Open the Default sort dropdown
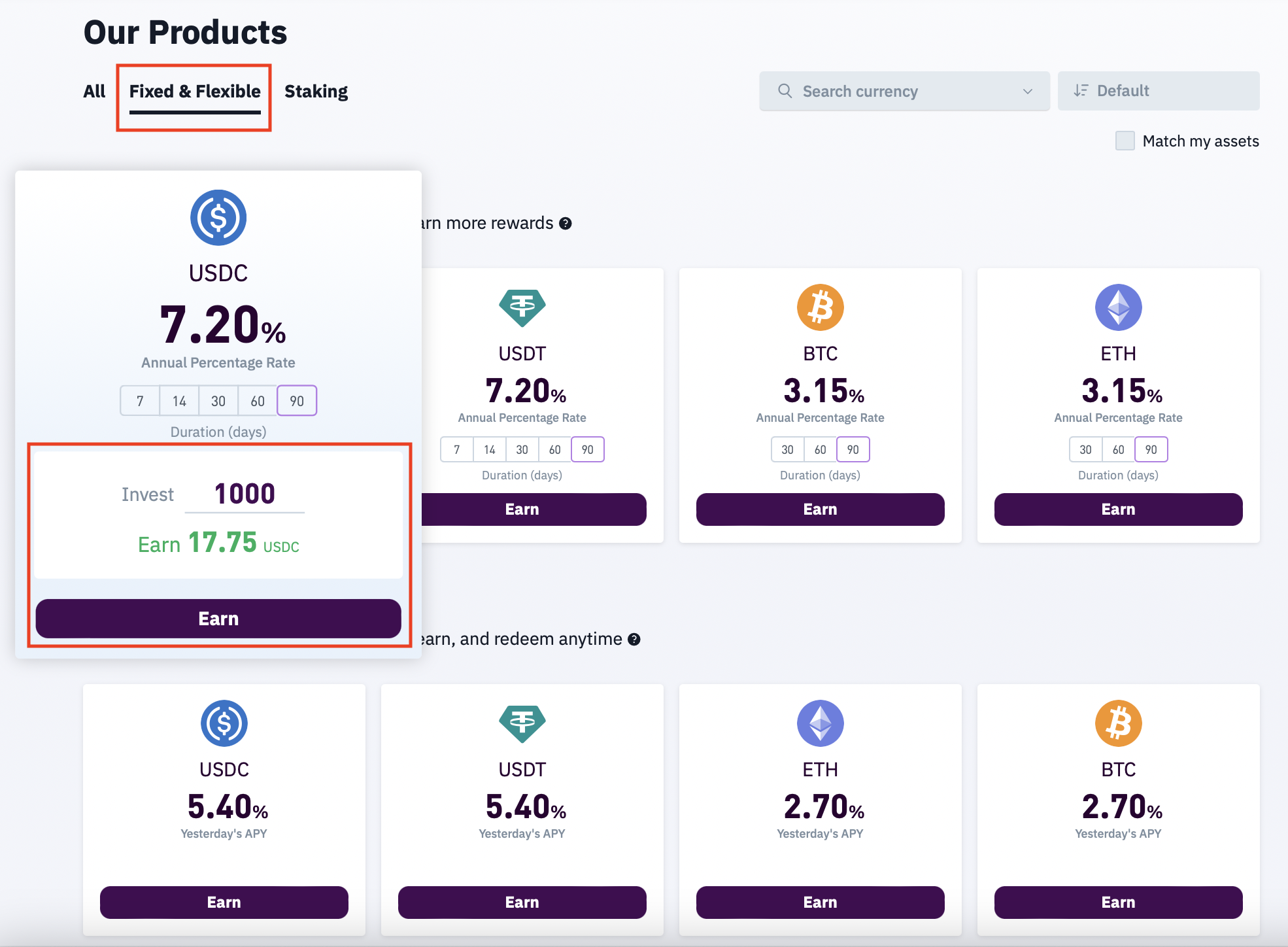Viewport: 1288px width, 947px height. point(1158,92)
